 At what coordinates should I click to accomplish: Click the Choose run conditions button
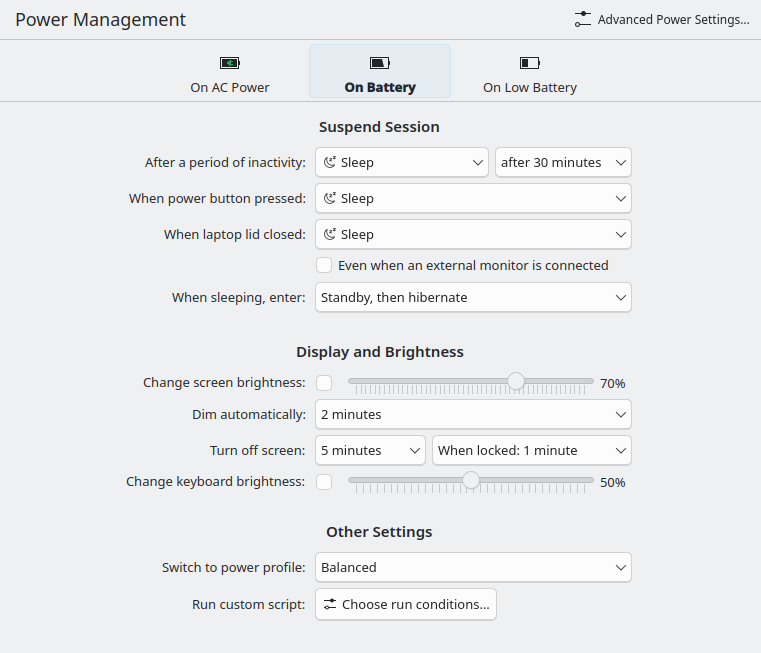point(406,604)
